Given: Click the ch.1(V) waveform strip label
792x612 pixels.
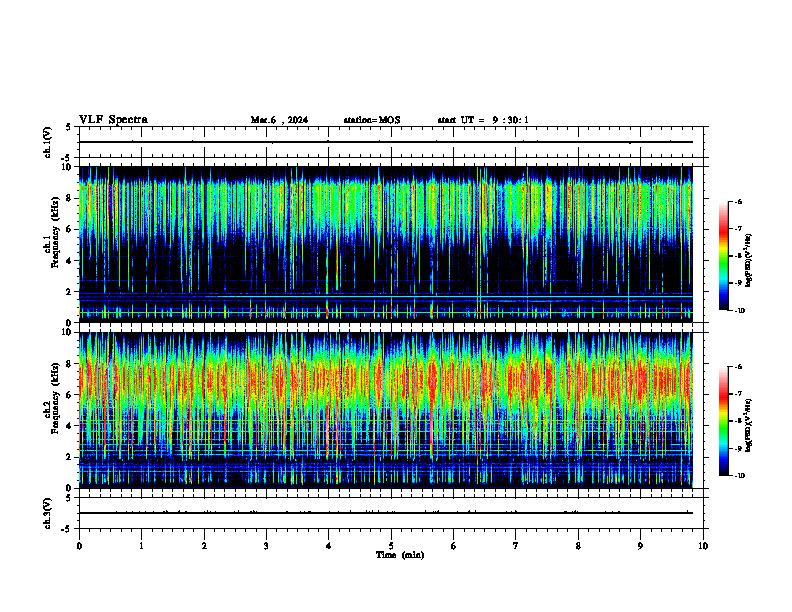Looking at the screenshot, I should (x=48, y=142).
